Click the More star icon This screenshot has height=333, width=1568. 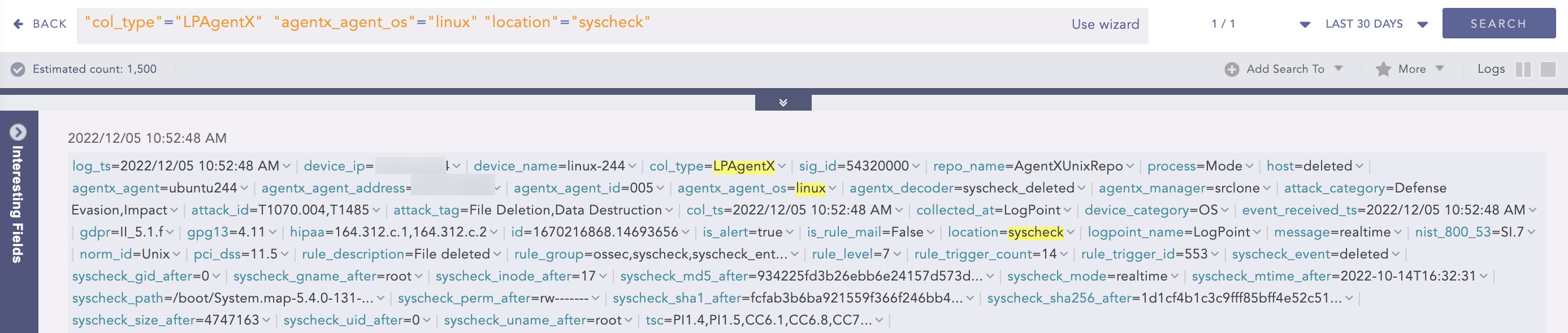[x=1383, y=69]
